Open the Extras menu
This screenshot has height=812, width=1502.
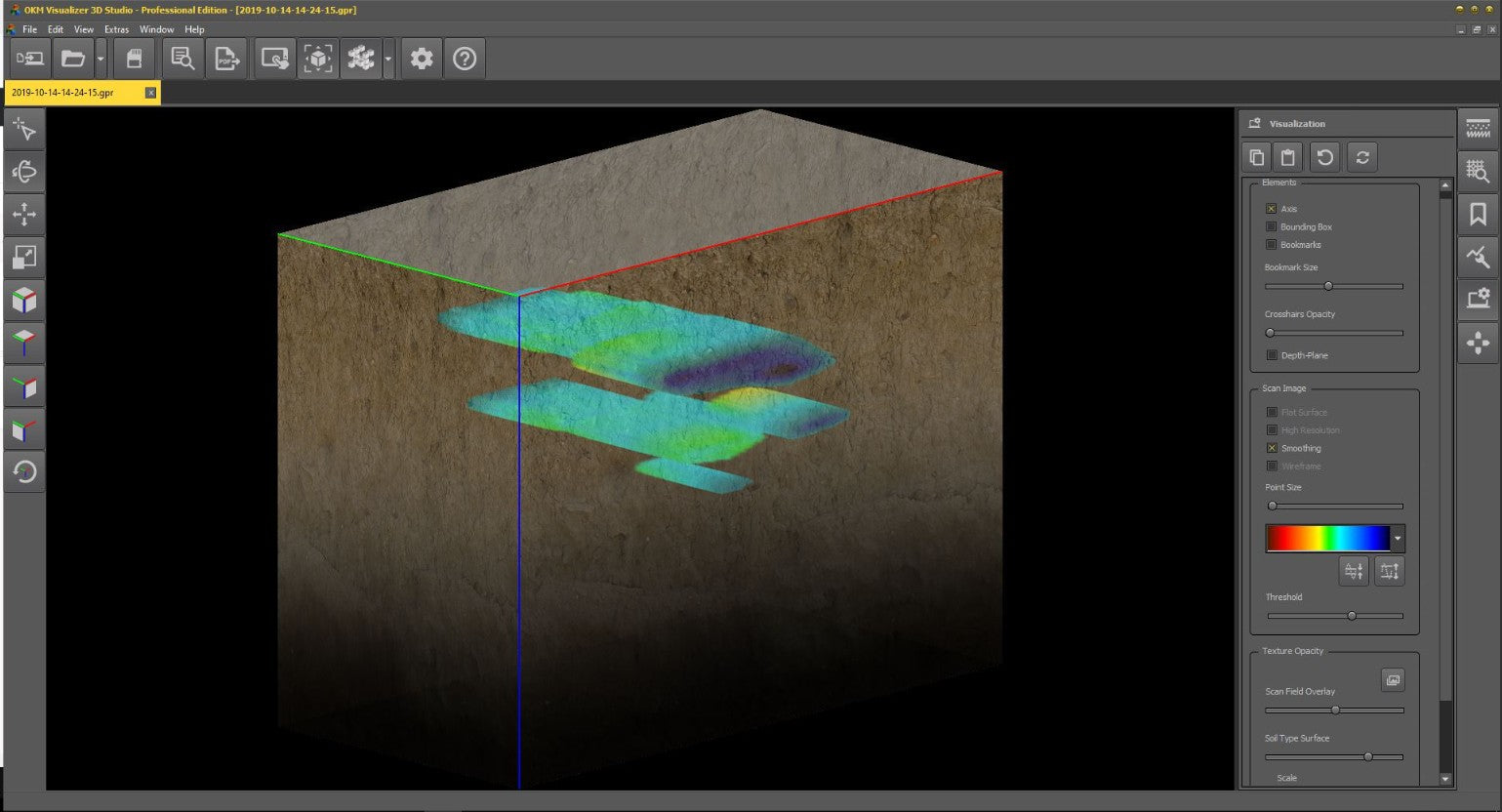tap(116, 29)
